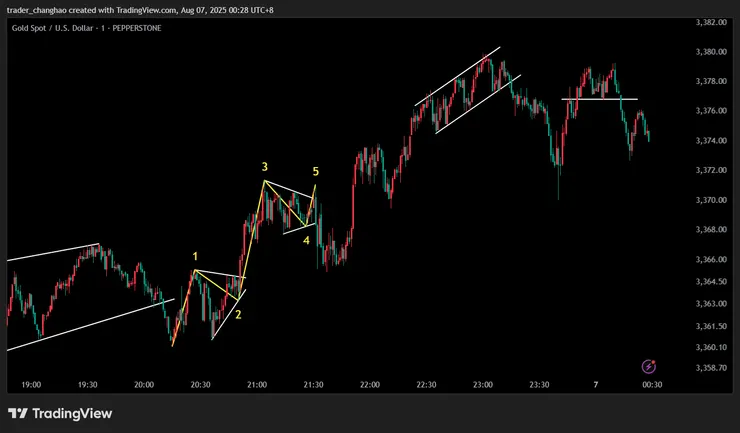Viewport: 740px width, 433px height.
Task: Select the 3,376.00 price axis label
Action: coord(711,110)
